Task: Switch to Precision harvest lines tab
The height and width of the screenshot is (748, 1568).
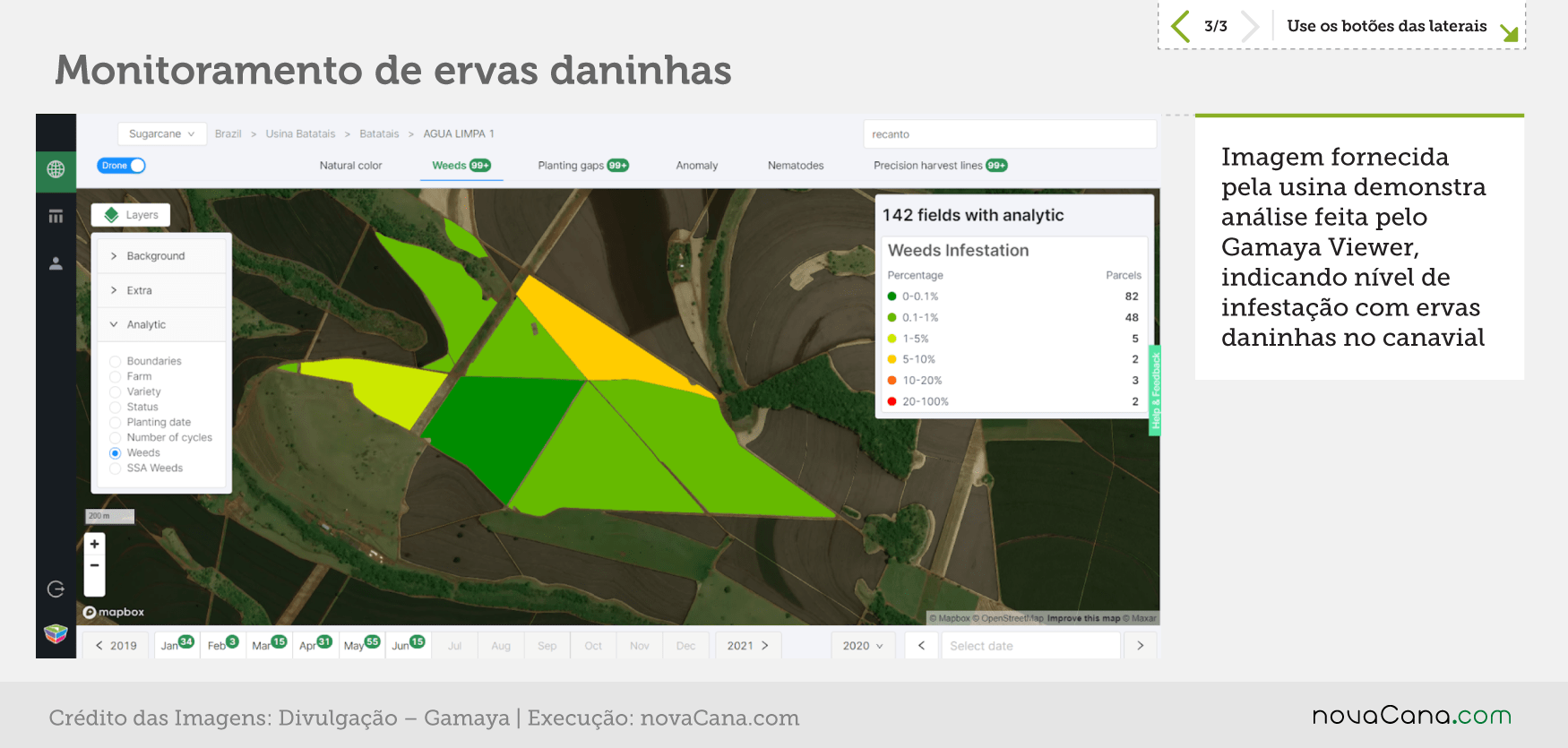Action: pos(941,166)
